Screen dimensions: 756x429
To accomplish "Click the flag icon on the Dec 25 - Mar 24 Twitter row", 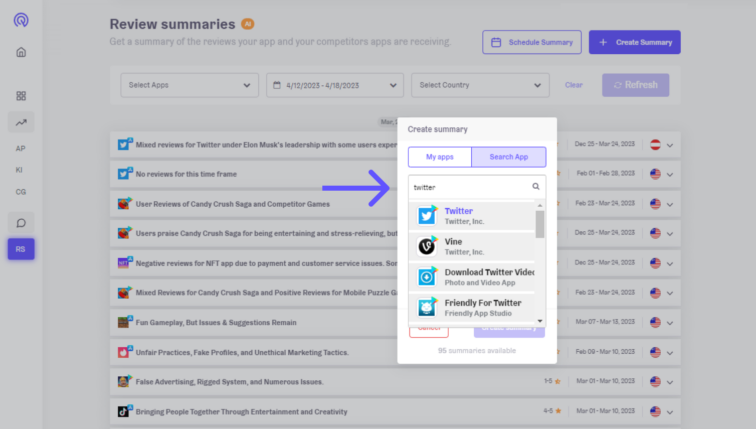I will point(655,144).
